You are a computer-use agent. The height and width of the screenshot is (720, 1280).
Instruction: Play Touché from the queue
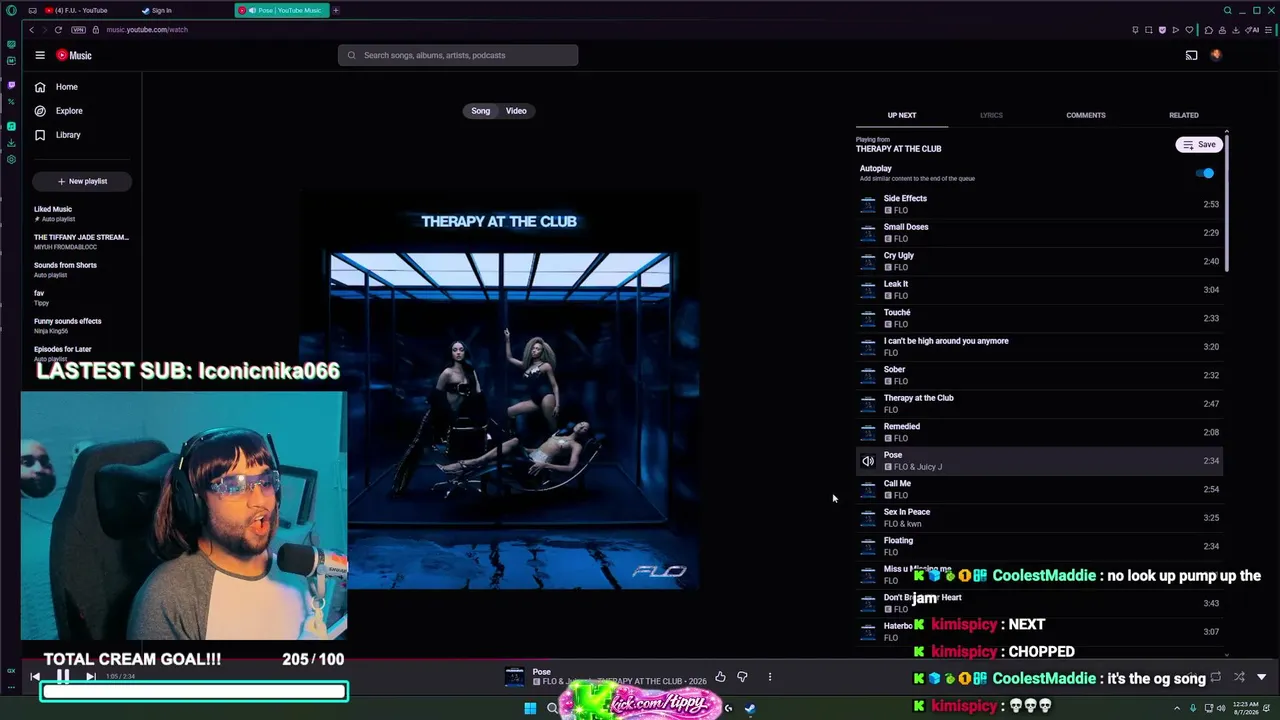(x=1040, y=318)
